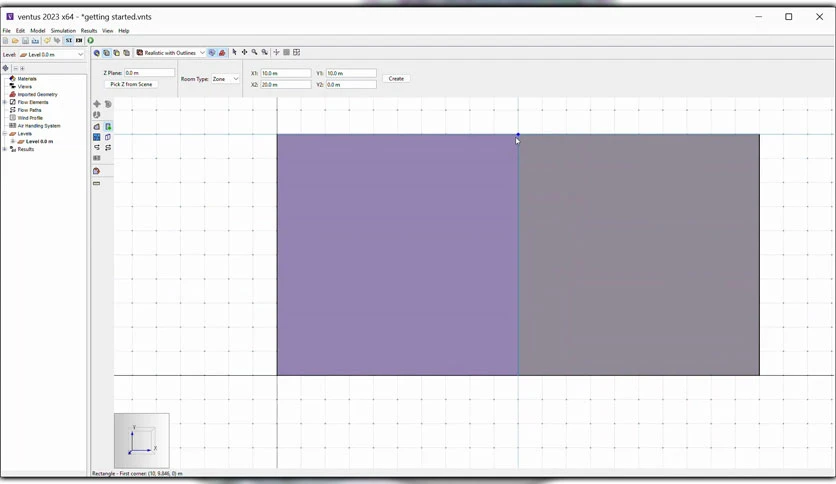Select the add rectangular room tool

108,127
